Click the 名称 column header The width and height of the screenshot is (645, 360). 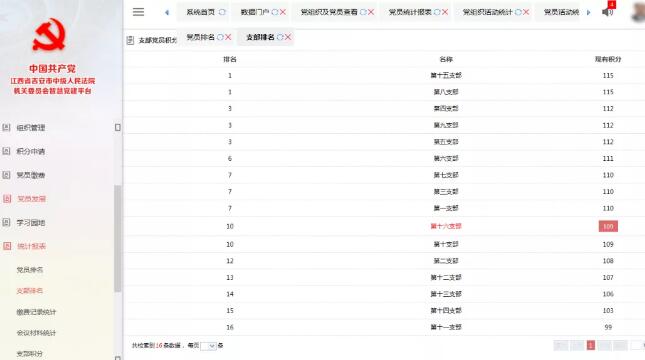coord(446,59)
